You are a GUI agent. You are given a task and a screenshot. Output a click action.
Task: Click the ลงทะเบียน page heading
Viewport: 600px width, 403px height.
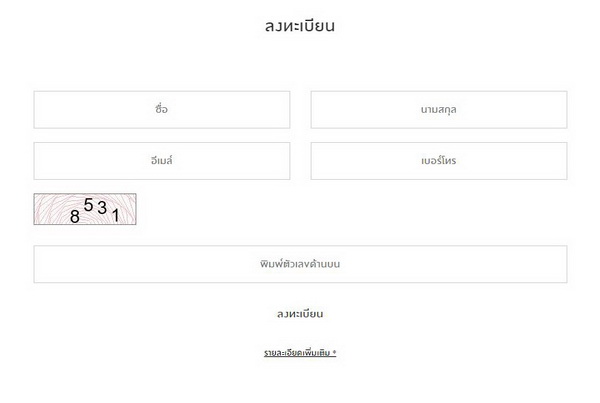[300, 26]
